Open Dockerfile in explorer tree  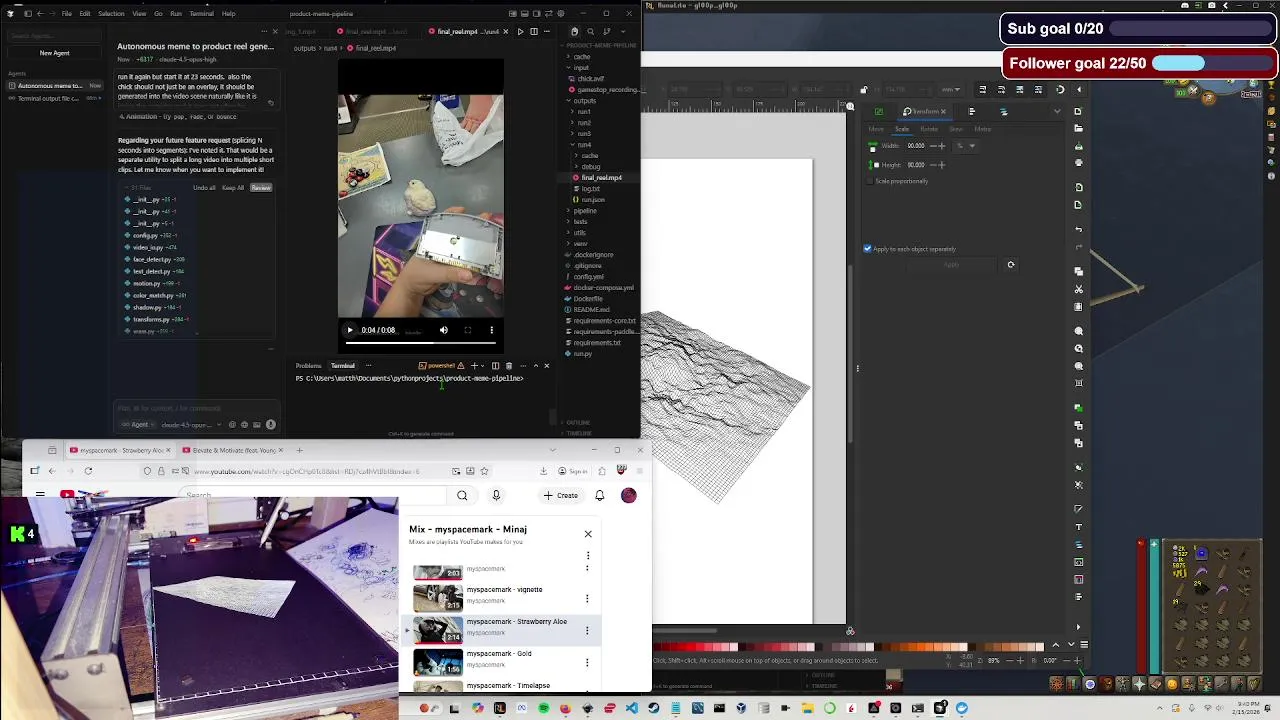click(588, 299)
